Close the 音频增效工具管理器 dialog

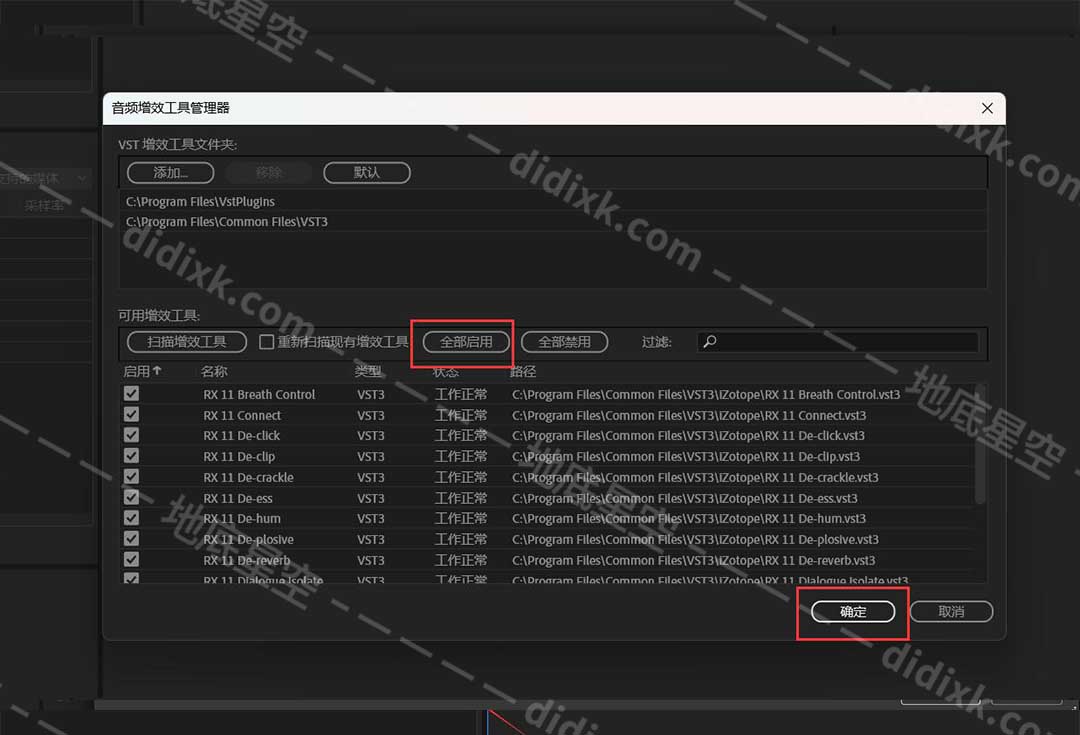[x=987, y=108]
